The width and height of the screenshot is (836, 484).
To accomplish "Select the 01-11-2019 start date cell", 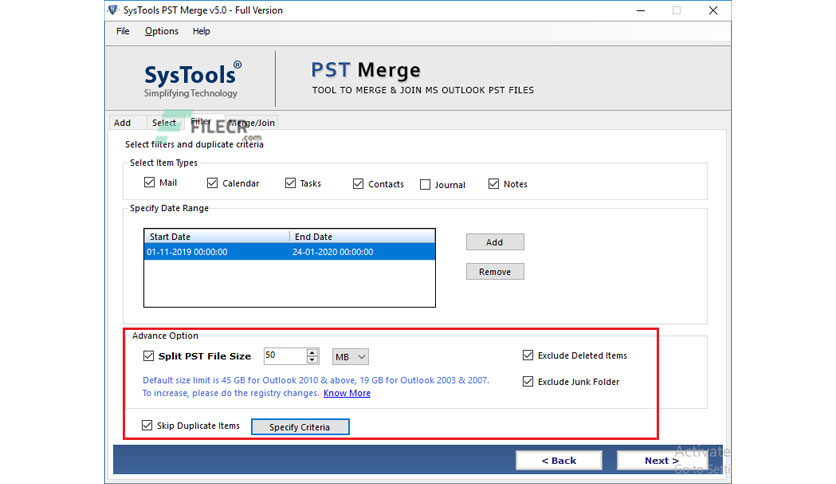I will tap(217, 252).
